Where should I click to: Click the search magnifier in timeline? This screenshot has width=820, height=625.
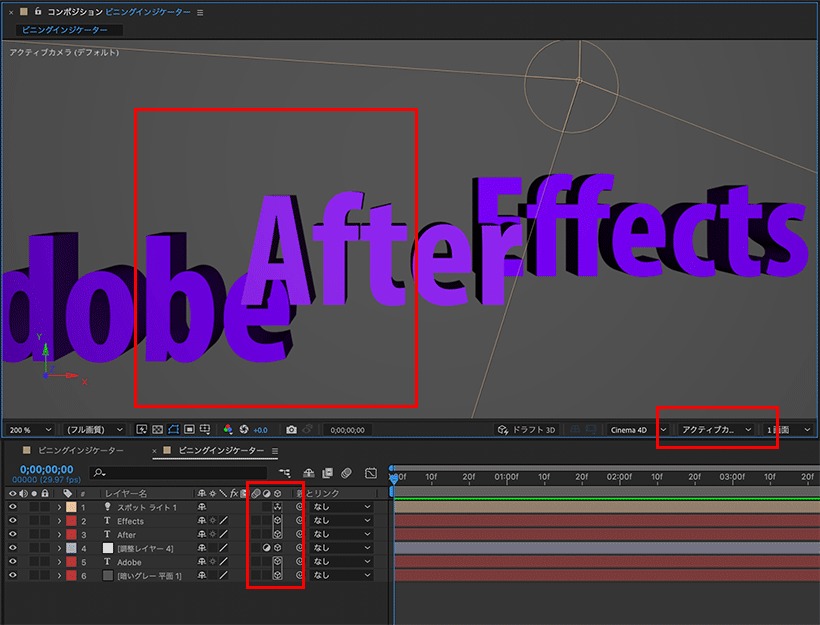coord(99,473)
